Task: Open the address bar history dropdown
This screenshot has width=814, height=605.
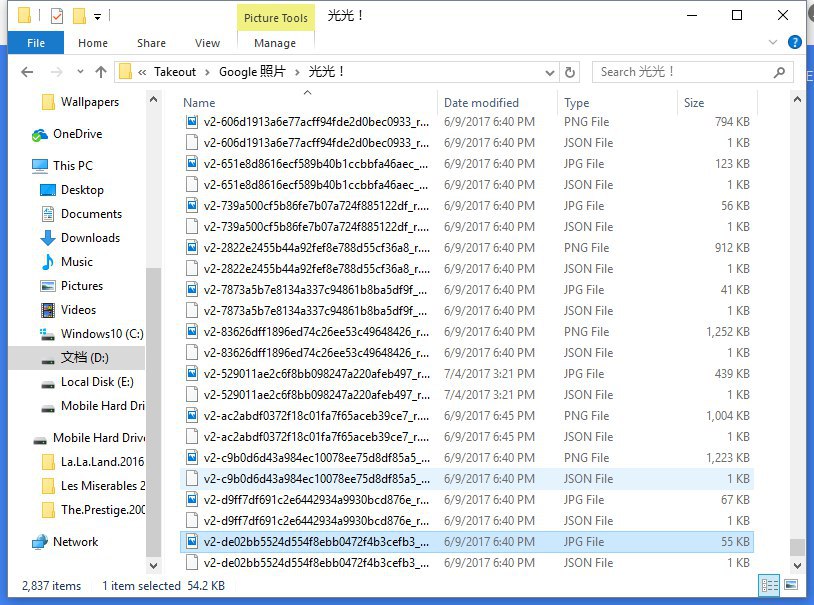Action: 550,72
